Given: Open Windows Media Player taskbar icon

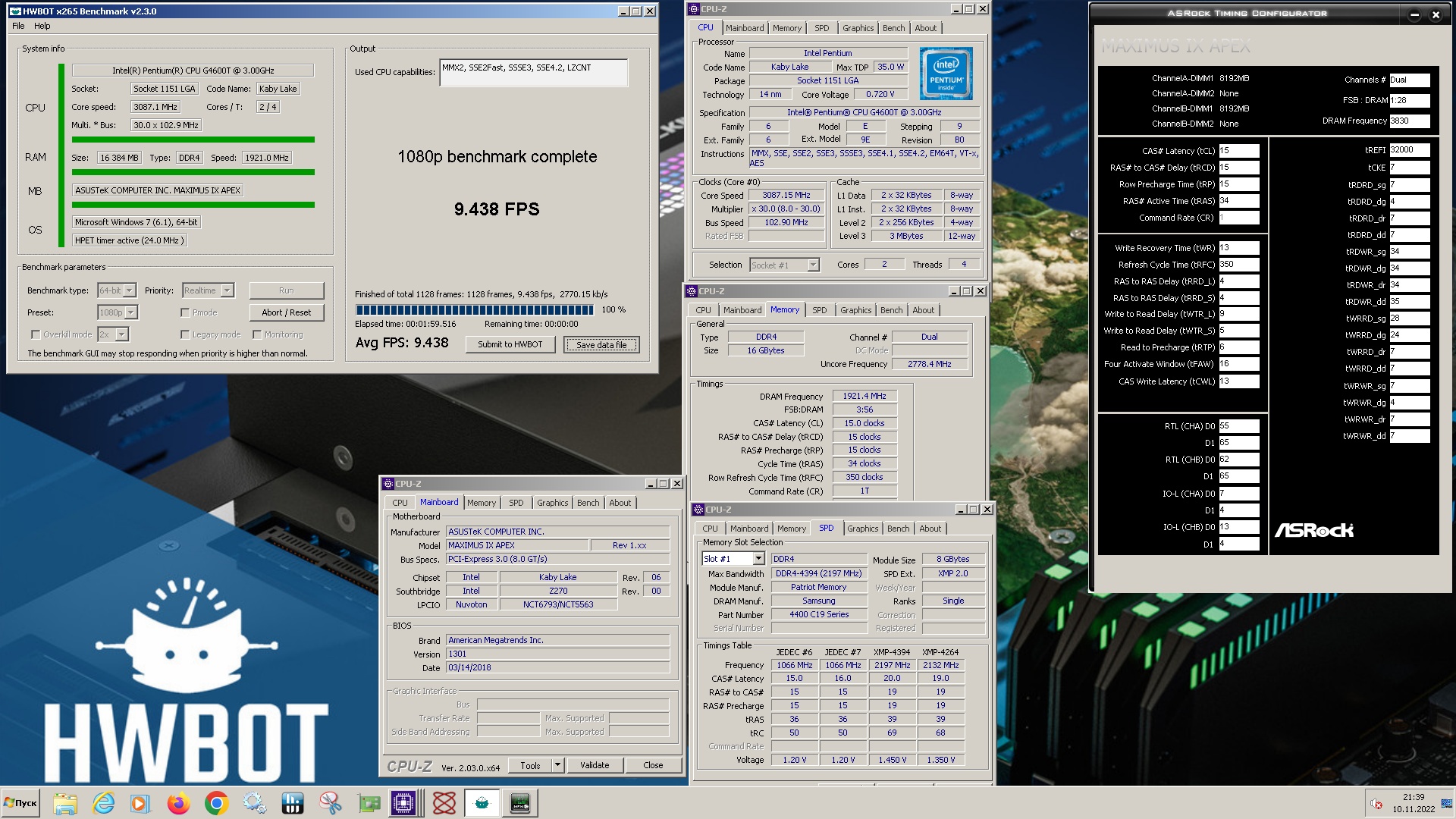Looking at the screenshot, I should (x=140, y=803).
